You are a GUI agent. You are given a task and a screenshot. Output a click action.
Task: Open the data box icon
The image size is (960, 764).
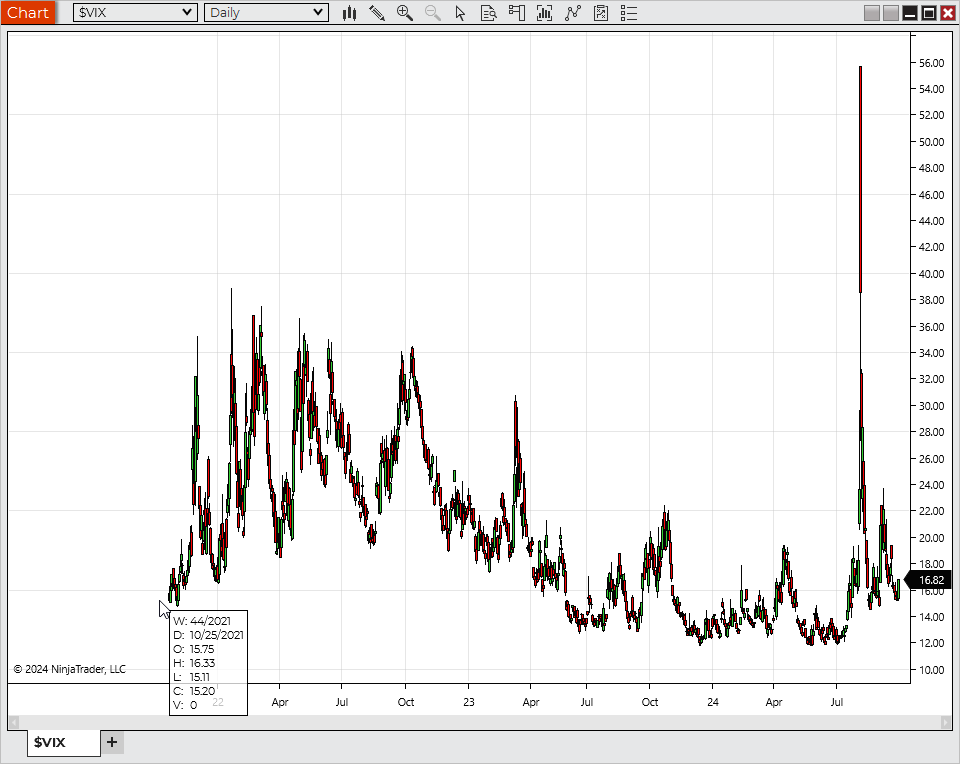489,13
